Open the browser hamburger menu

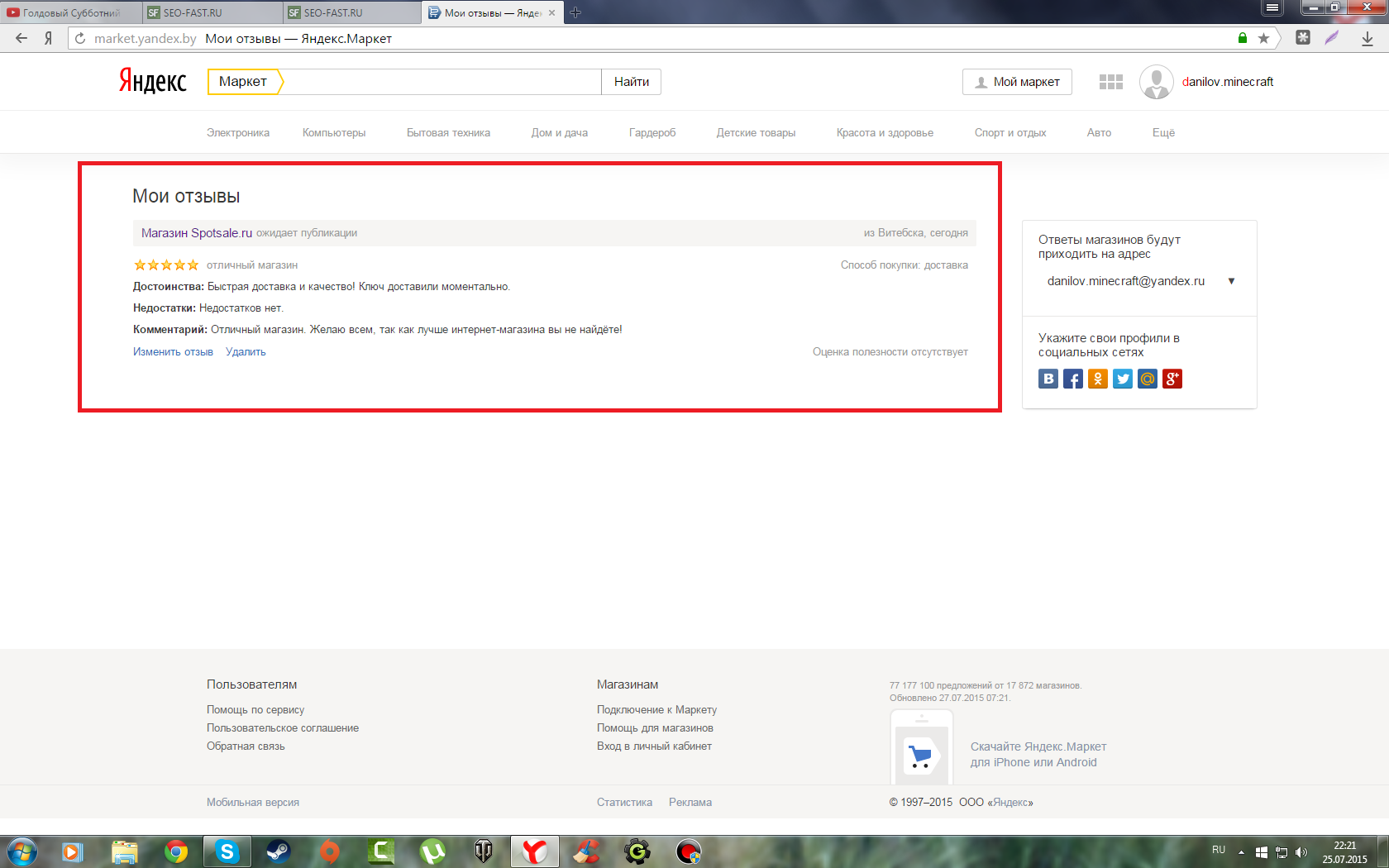pyautogui.click(x=1272, y=8)
